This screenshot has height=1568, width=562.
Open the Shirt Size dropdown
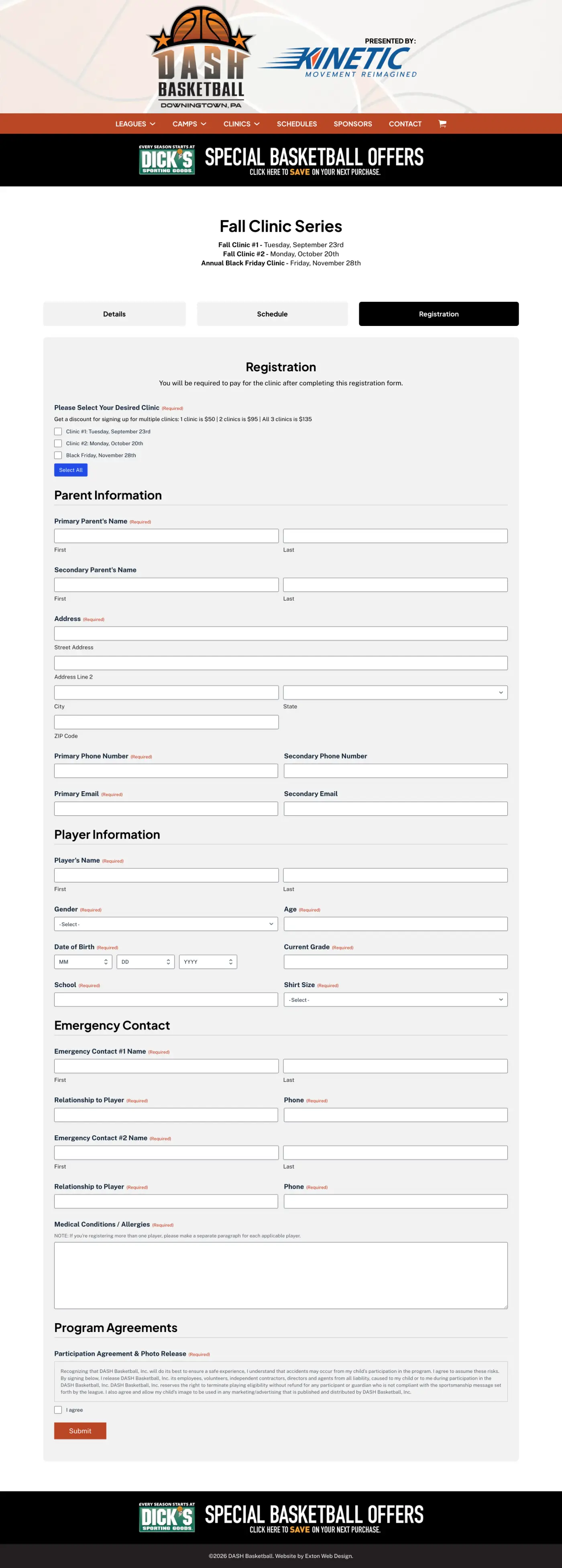coord(395,1000)
